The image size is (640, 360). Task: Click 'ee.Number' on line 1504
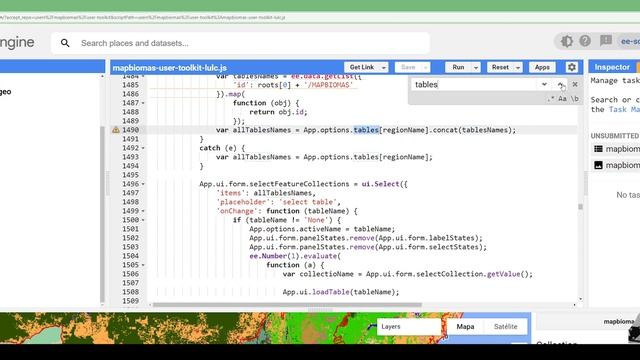[x=268, y=256]
